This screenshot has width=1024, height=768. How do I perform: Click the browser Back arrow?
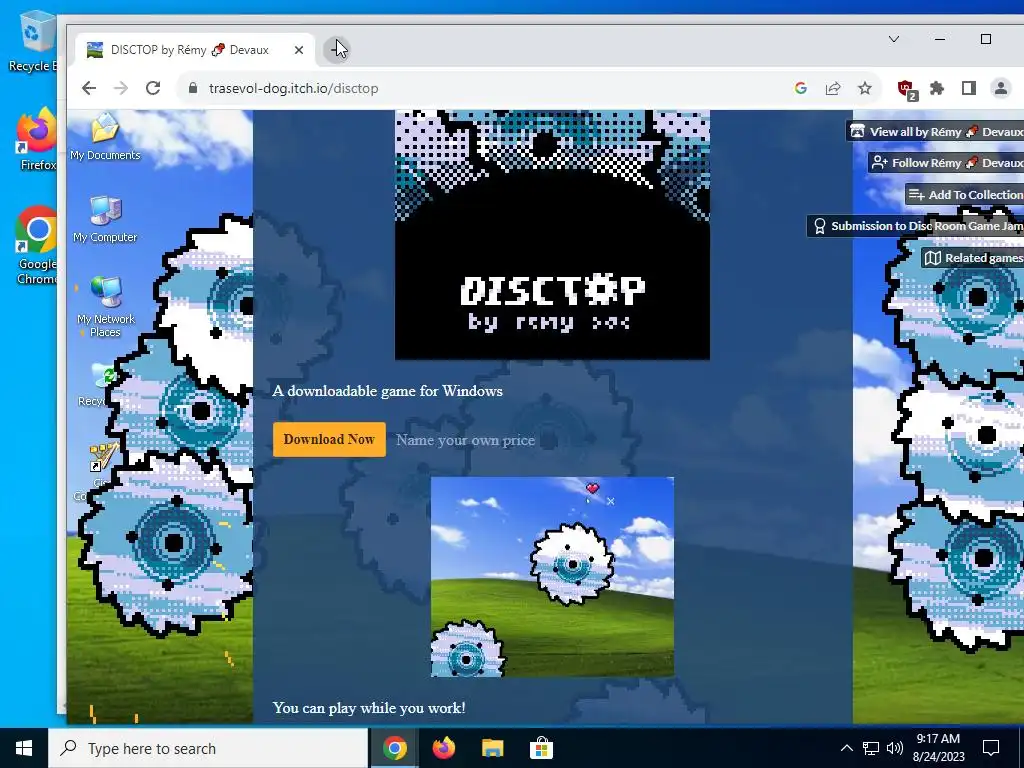(89, 88)
